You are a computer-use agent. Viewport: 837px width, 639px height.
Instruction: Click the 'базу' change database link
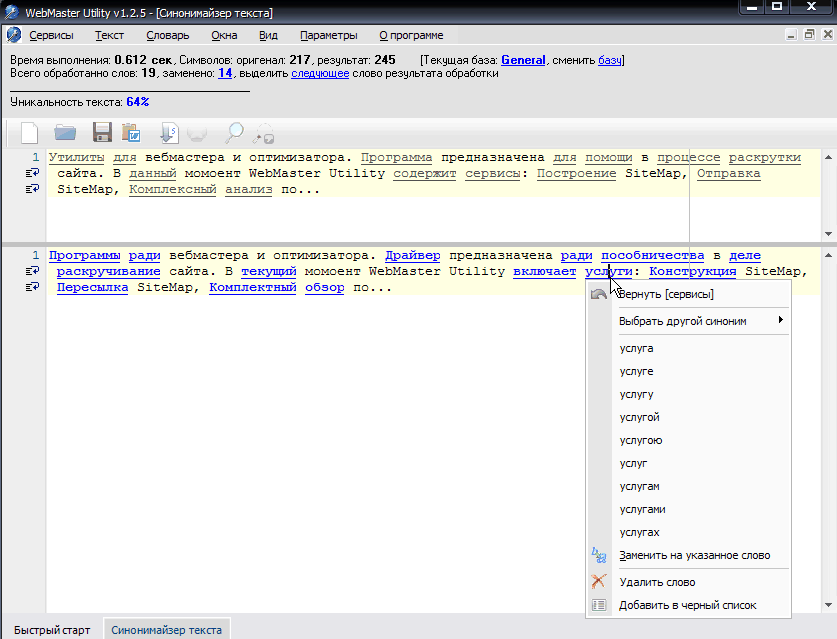[610, 60]
